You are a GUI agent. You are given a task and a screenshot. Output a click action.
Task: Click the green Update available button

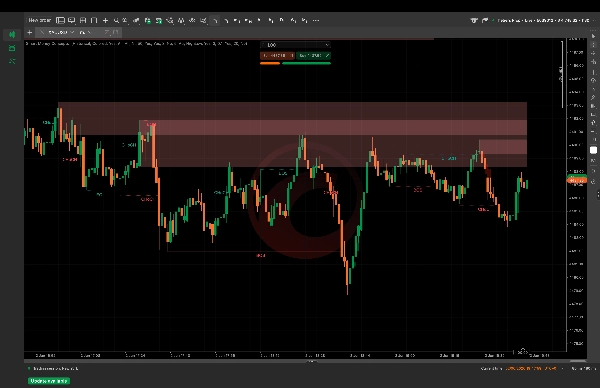tap(49, 381)
